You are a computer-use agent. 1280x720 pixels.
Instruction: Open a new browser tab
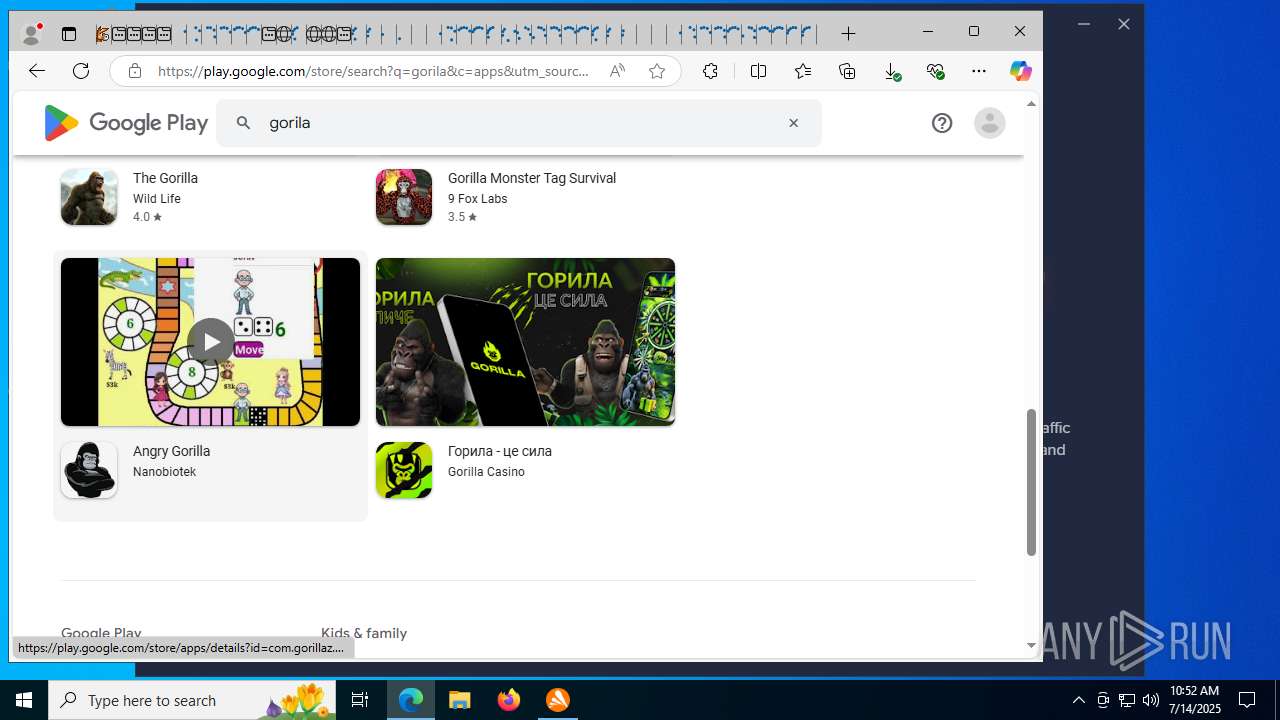point(848,34)
